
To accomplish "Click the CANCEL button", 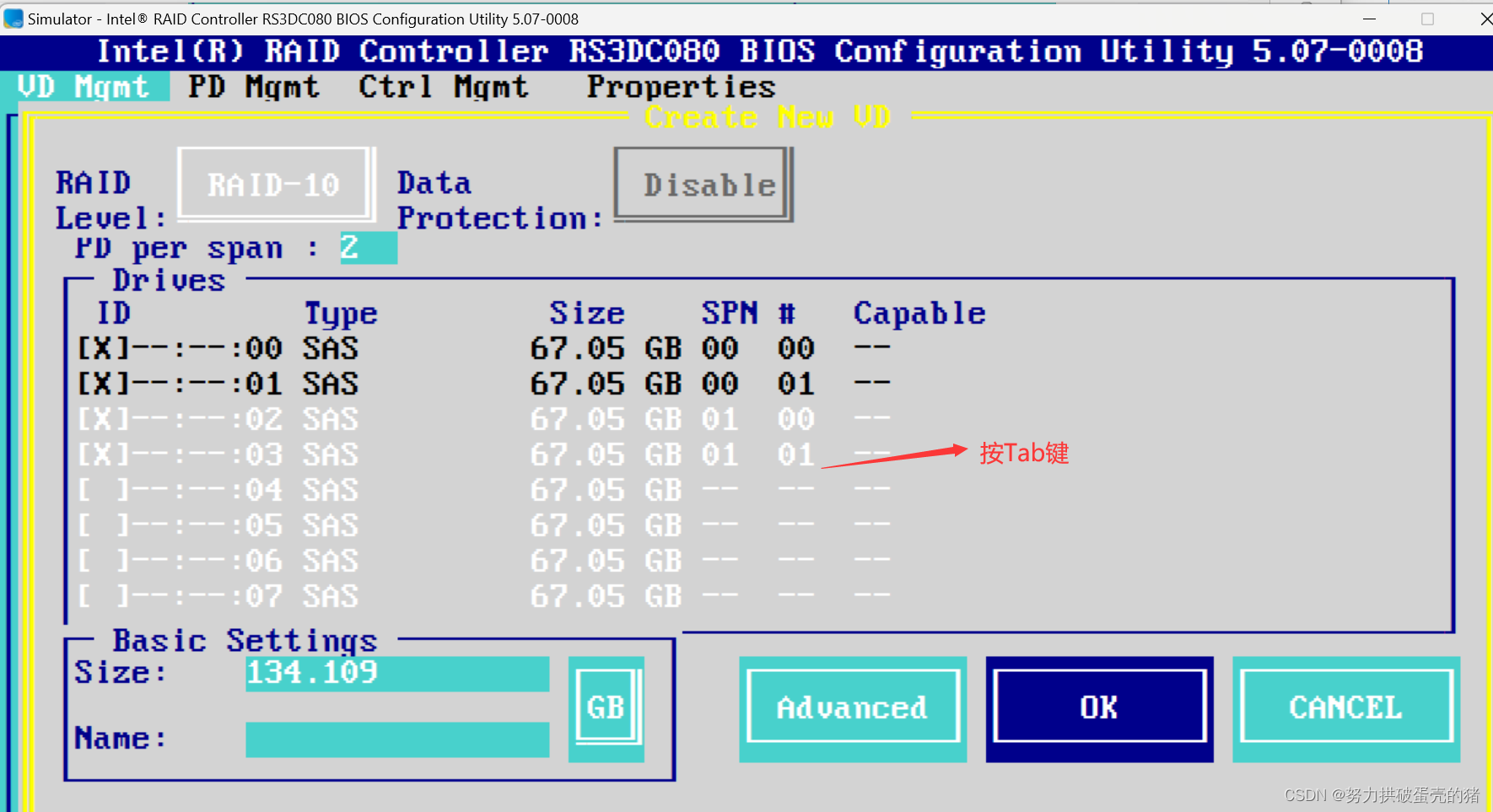I will (1346, 708).
